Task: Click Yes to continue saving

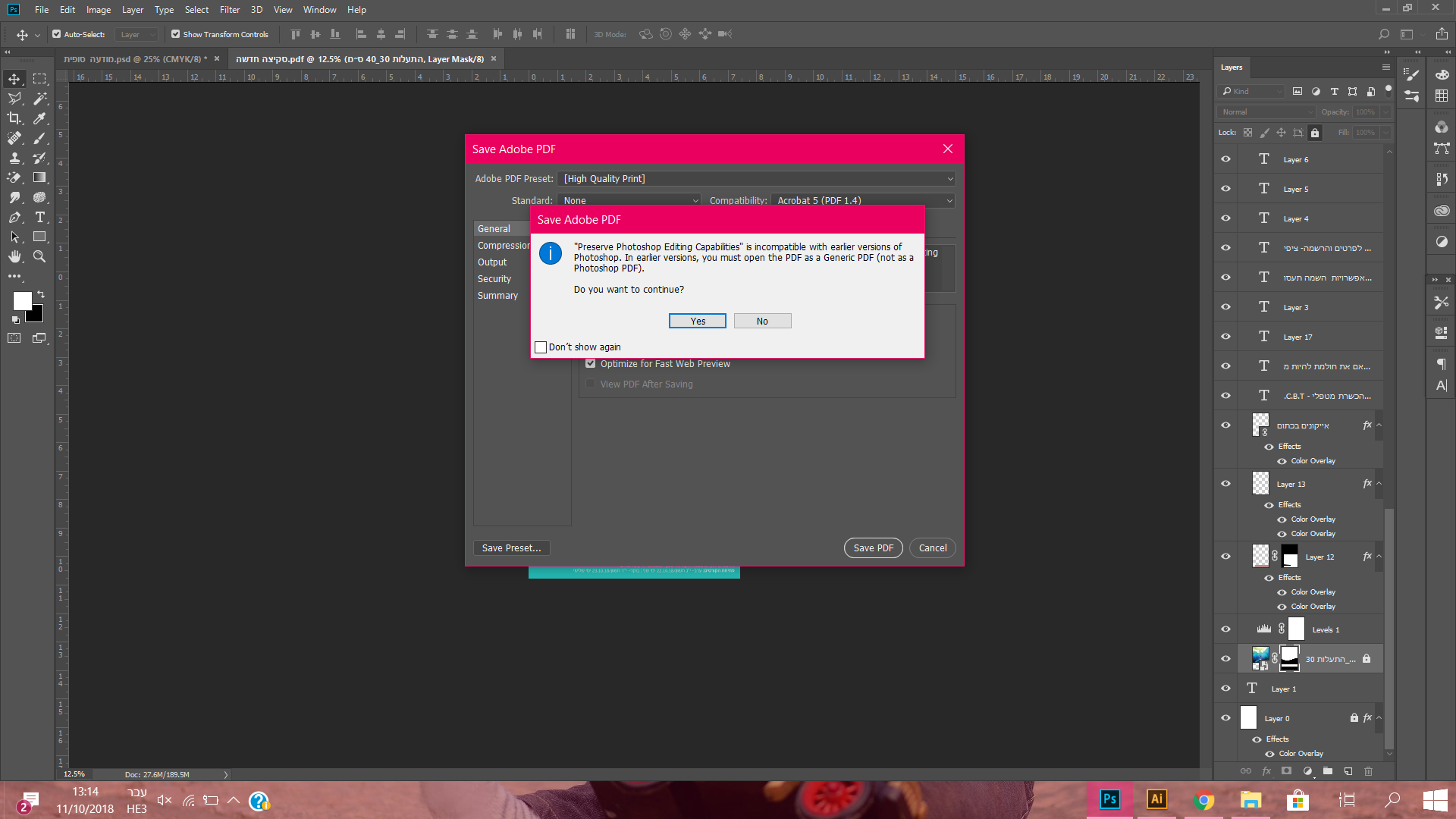Action: pos(697,322)
